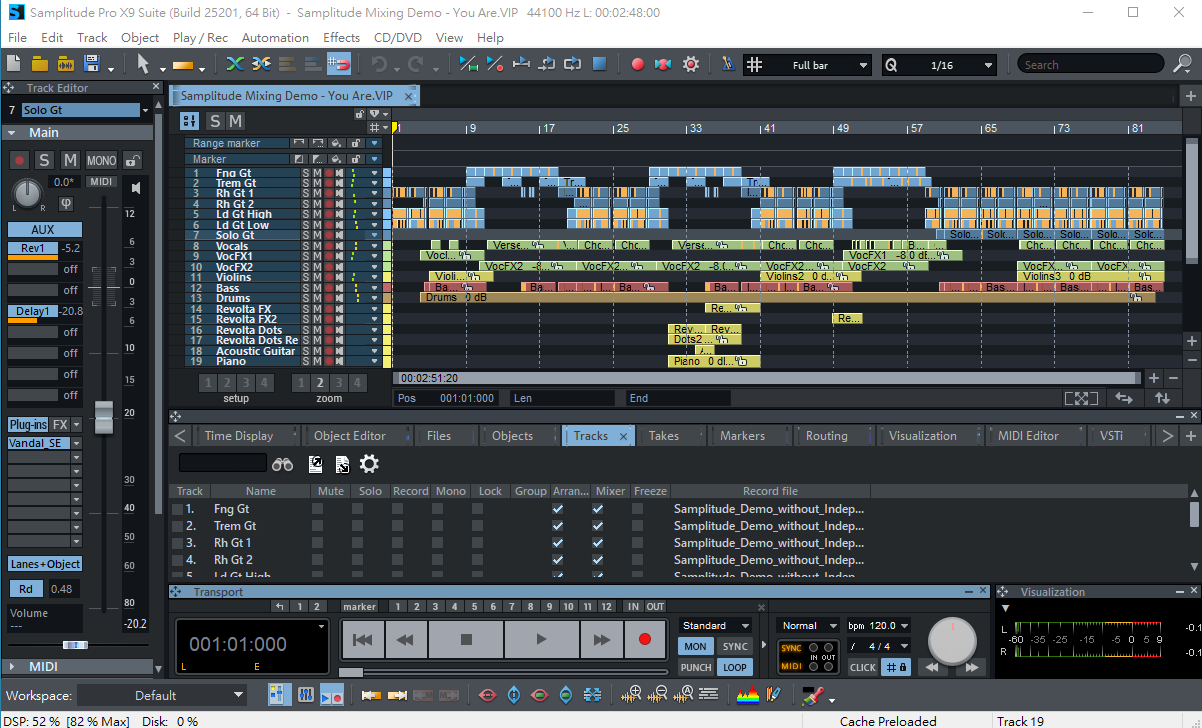The width and height of the screenshot is (1202, 728).
Task: Click the metronome icon in top toolbar
Action: (x=727, y=64)
